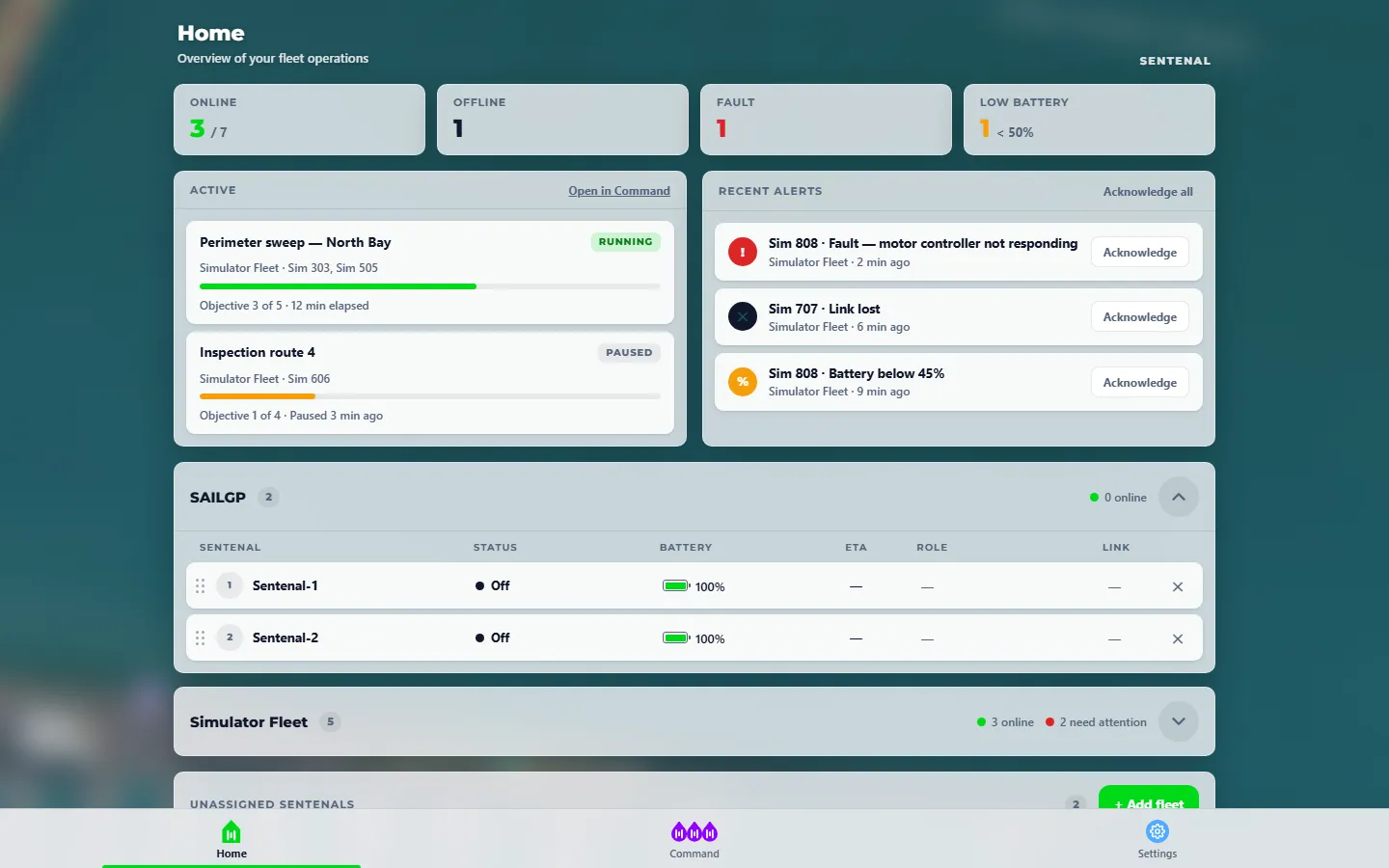Click the Settings tab label
This screenshot has width=1389, height=868.
tap(1157, 854)
